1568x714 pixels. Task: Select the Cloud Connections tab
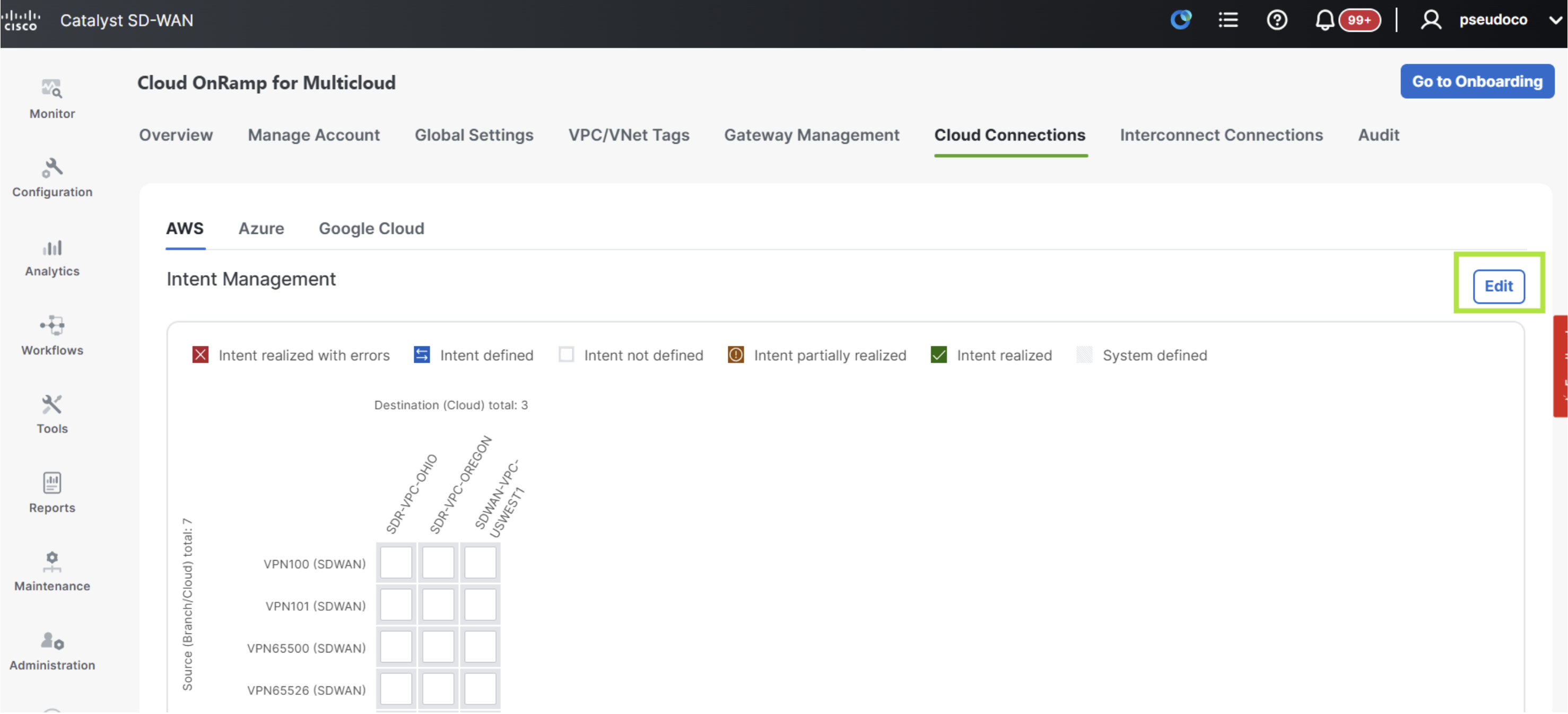pyautogui.click(x=1010, y=135)
